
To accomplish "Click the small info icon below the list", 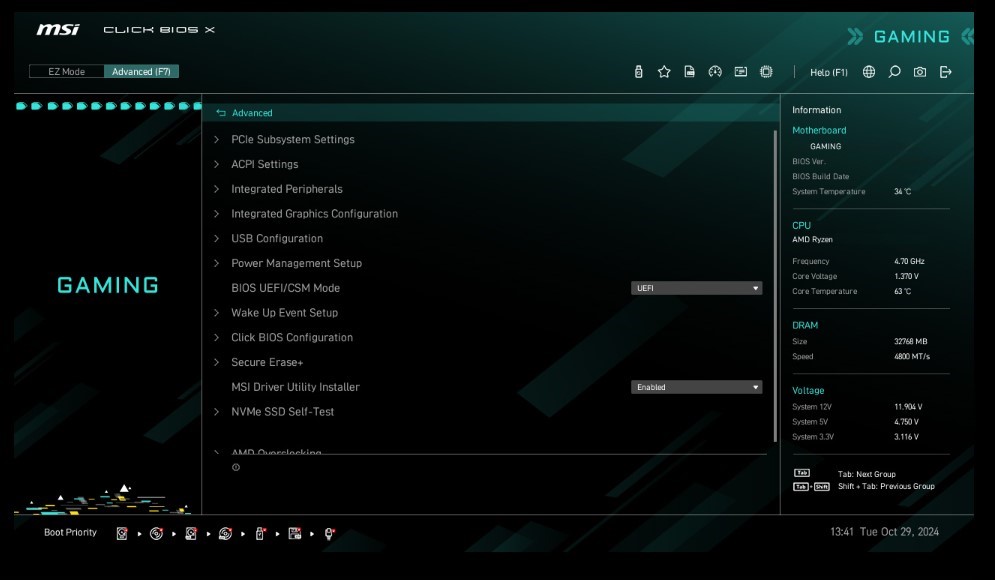I will 236,468.
